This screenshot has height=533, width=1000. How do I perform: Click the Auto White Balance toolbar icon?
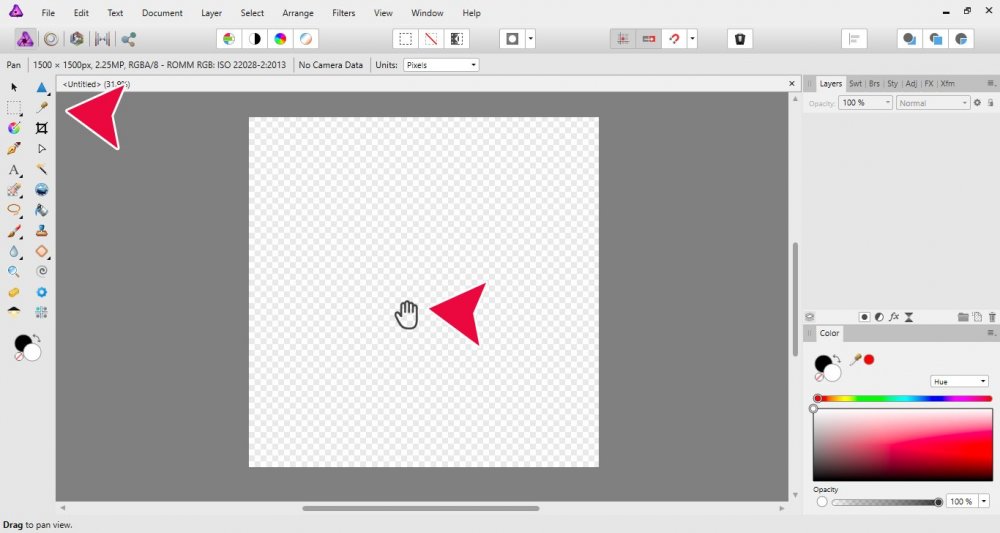(x=306, y=39)
